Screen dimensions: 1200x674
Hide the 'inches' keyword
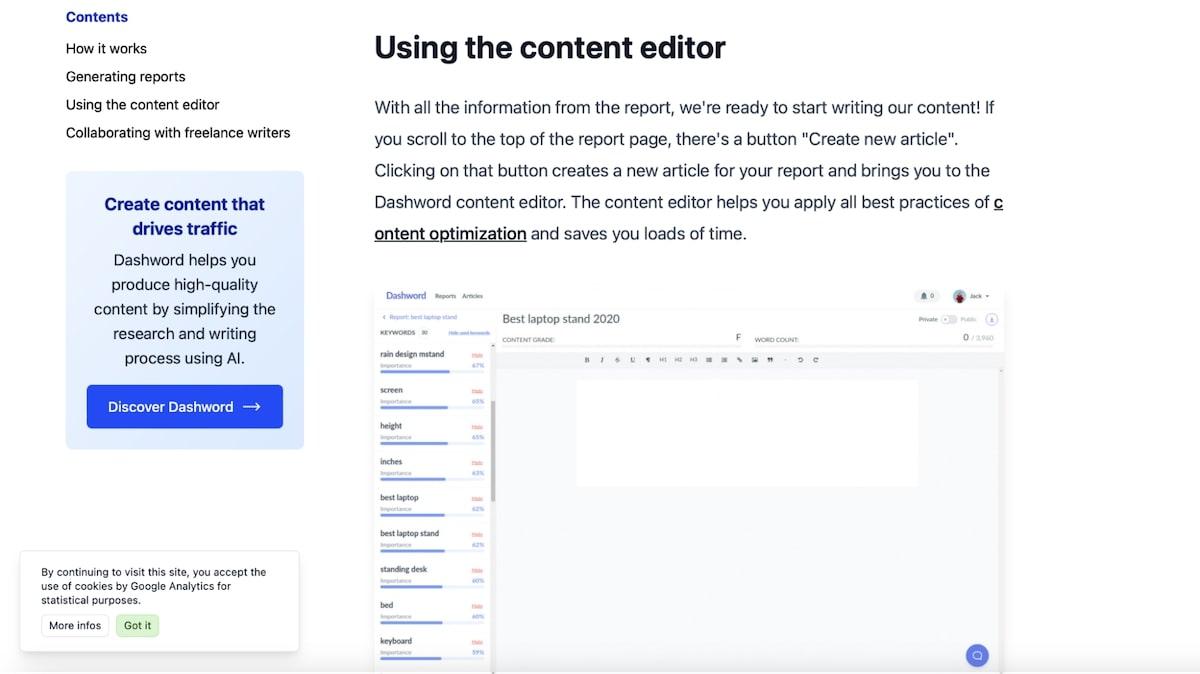coord(477,463)
